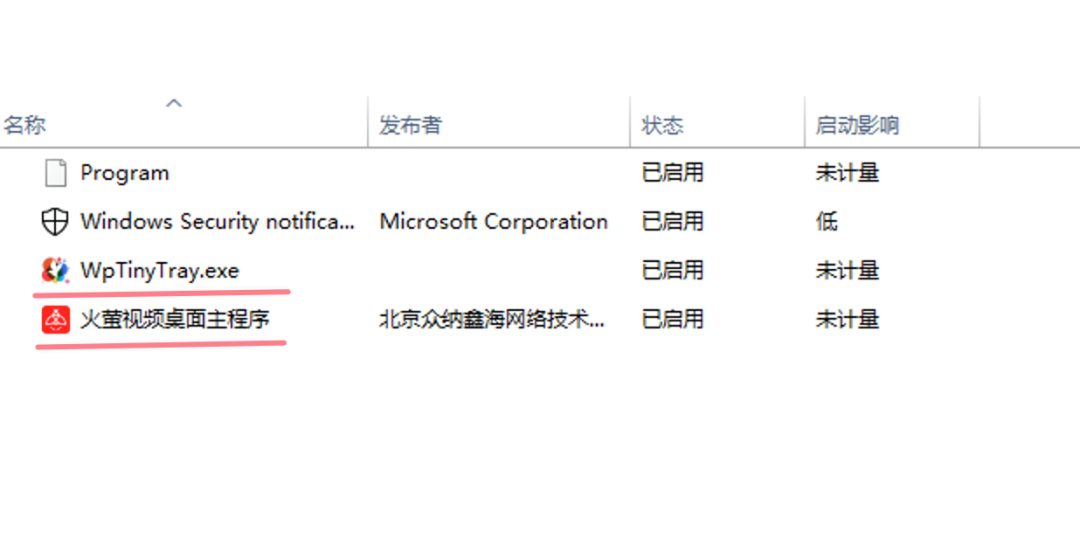
Task: Click 已启用 status in the Program row
Action: point(673,173)
